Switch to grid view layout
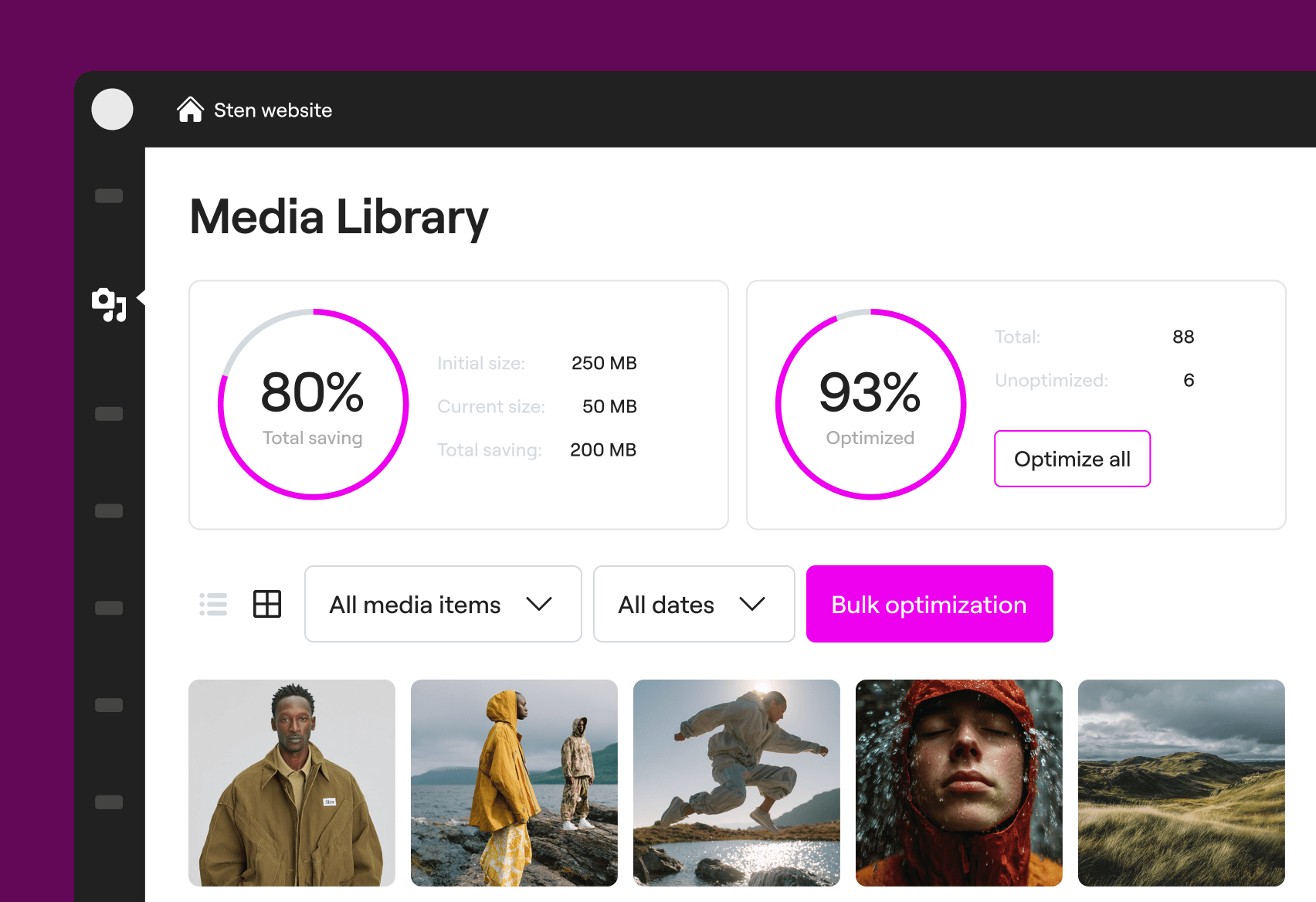This screenshot has height=902, width=1316. (267, 604)
